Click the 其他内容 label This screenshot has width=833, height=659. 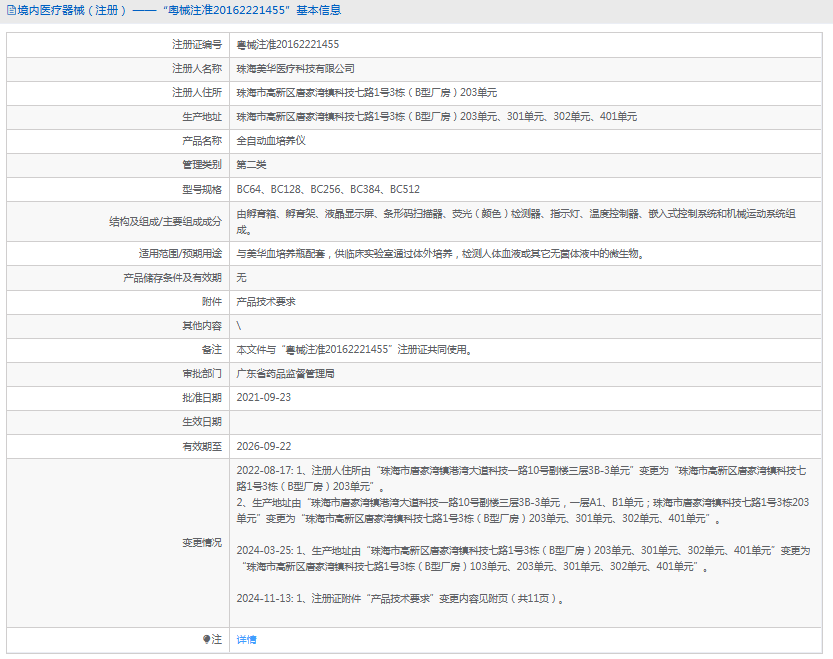click(202, 326)
